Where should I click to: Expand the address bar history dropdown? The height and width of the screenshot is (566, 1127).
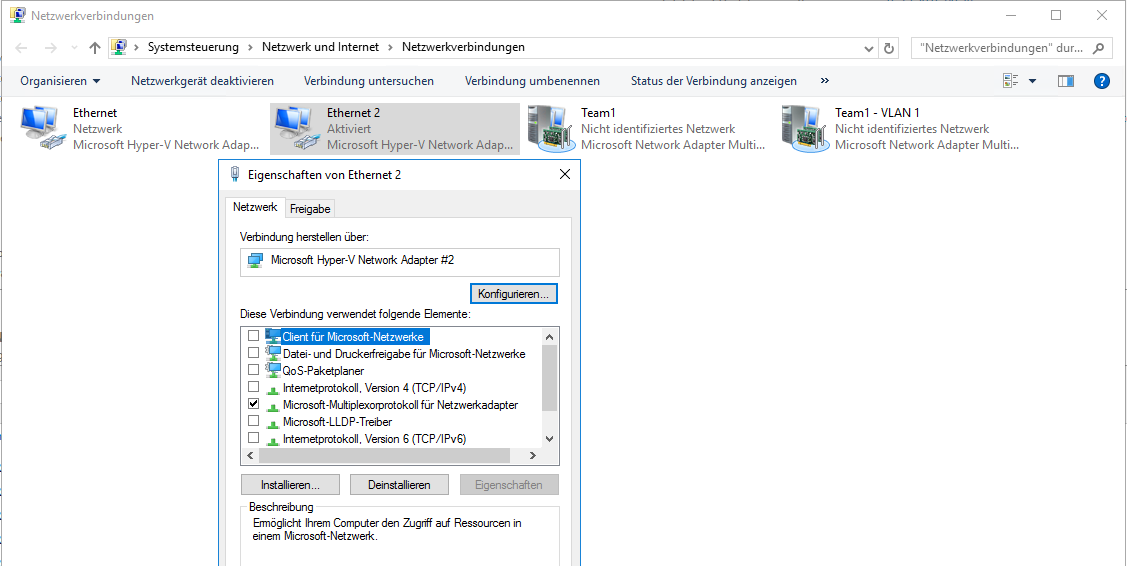tap(868, 48)
